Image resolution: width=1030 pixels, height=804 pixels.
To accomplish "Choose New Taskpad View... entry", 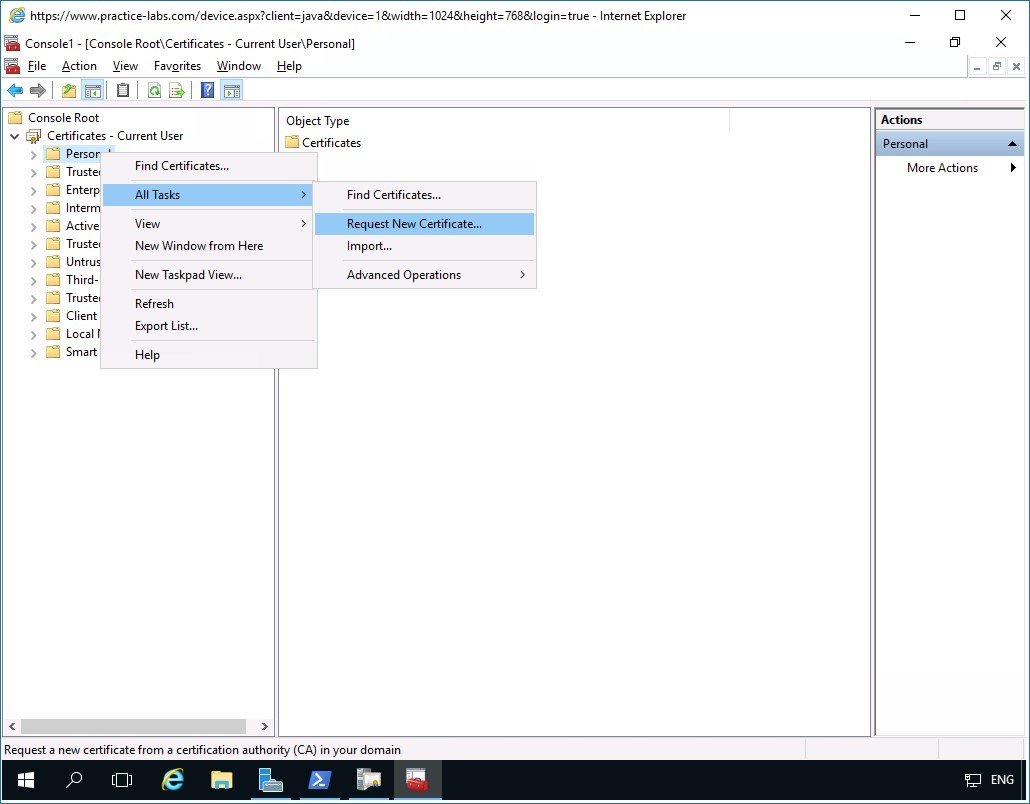I will pos(208,275).
